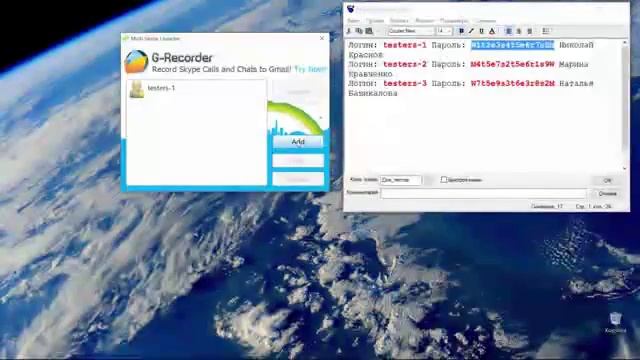The image size is (640, 360).
Task: Insert a bulleted list in the editor
Action: (x=546, y=31)
